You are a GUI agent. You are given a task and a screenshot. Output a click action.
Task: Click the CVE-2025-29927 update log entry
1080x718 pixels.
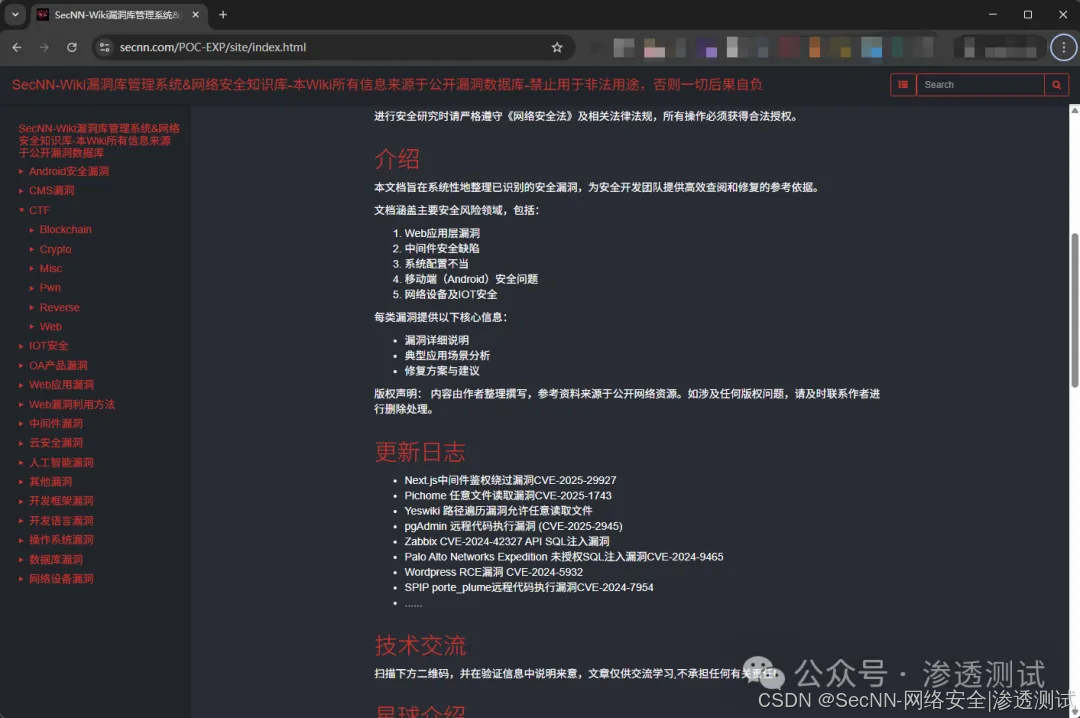point(511,479)
